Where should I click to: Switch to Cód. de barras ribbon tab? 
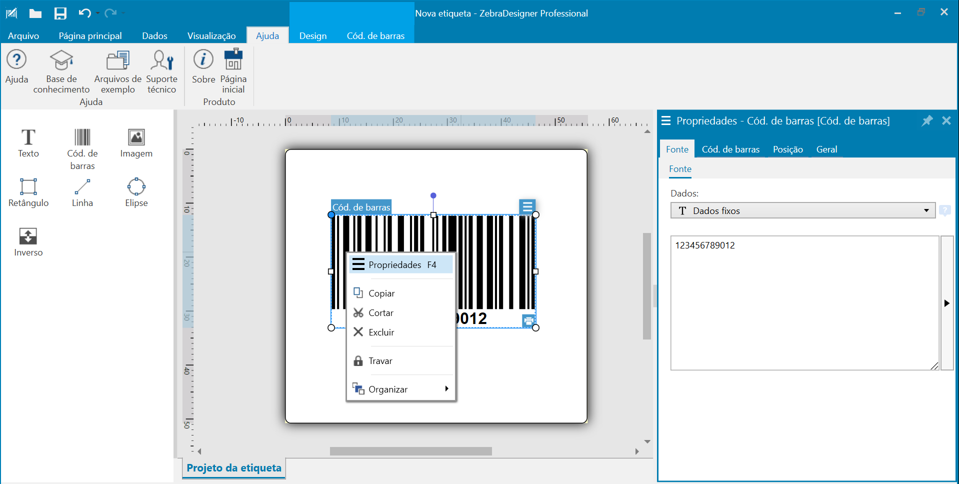[x=376, y=35]
